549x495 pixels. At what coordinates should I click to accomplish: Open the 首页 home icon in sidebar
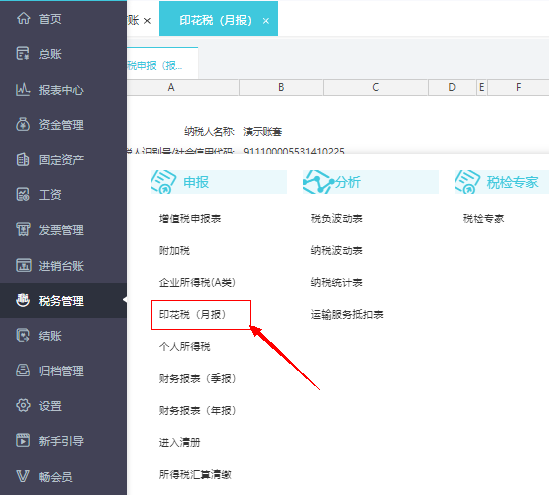click(23, 18)
